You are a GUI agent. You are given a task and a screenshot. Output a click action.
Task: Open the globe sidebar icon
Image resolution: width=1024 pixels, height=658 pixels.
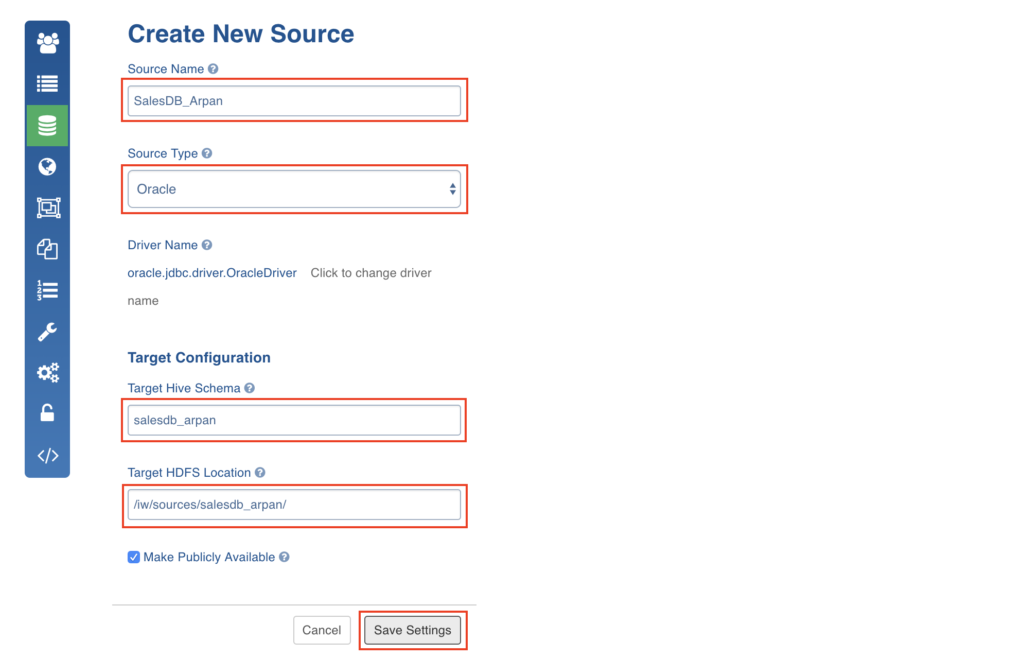(47, 166)
